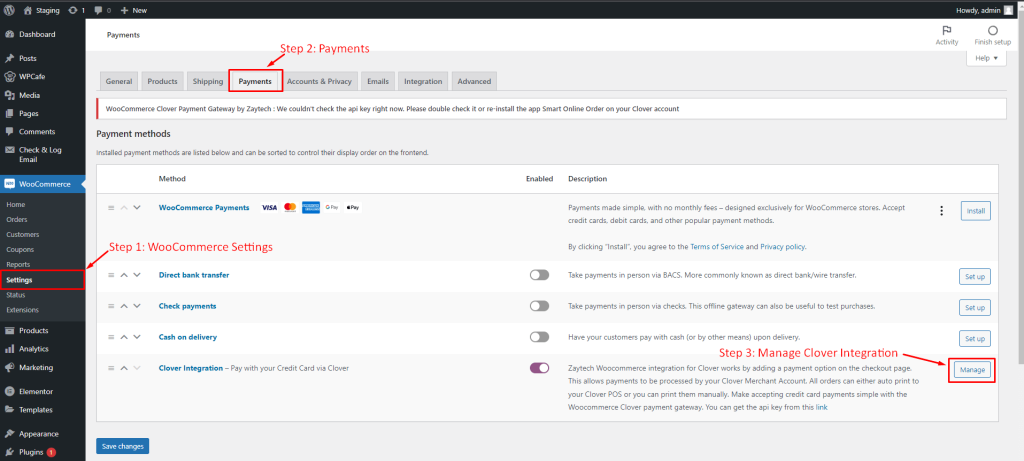Enable the Direct bank transfer toggle
Viewport: 1024px width, 461px height.
click(539, 275)
